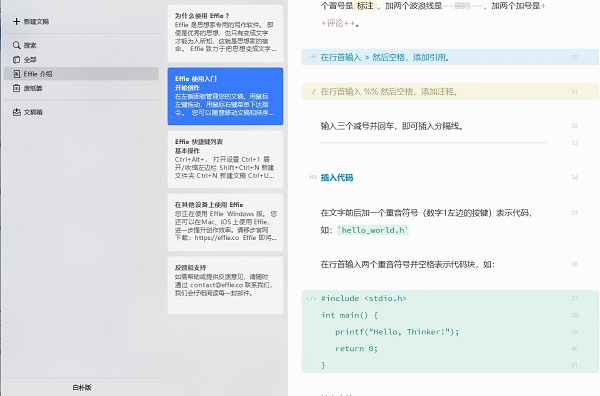Click the 新建文稿 text button
The height and width of the screenshot is (396, 600).
pos(36,21)
